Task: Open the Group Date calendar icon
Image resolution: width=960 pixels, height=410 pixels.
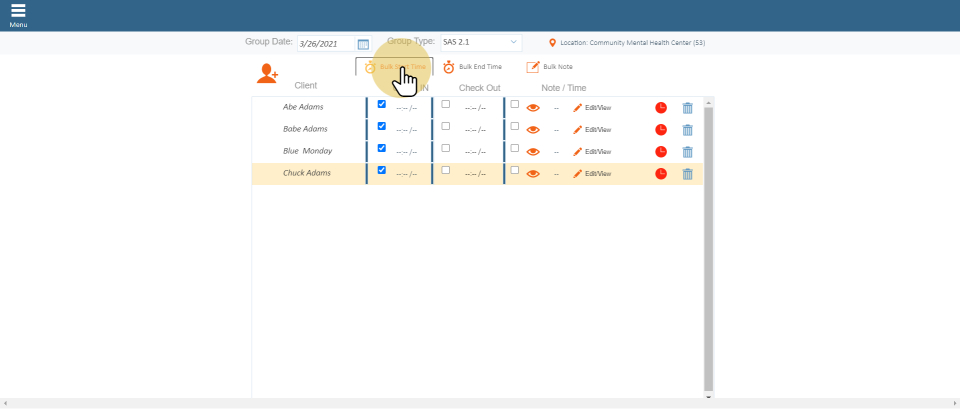Action: pos(363,44)
